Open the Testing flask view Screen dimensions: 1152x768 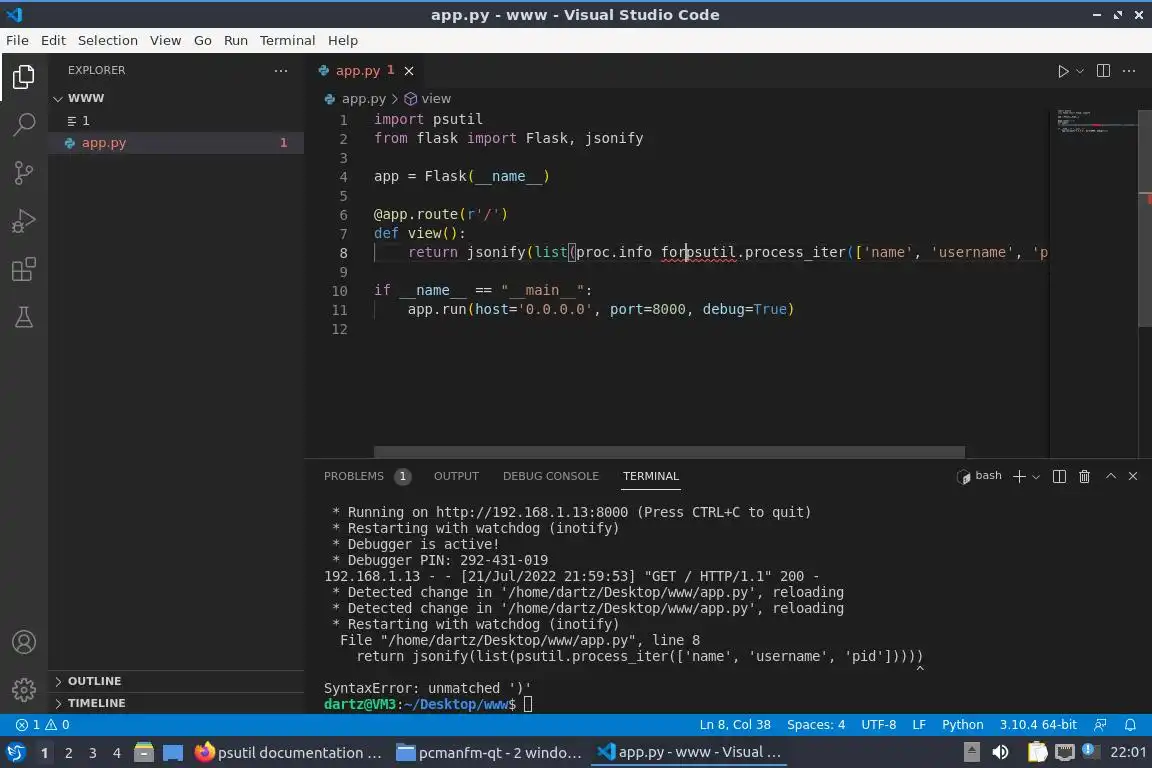(x=24, y=317)
